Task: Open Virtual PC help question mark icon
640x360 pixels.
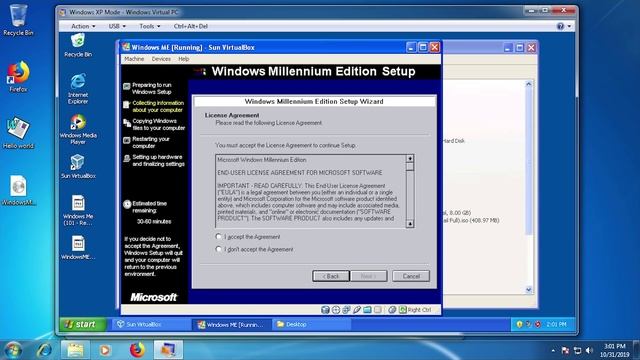Action: click(560, 26)
